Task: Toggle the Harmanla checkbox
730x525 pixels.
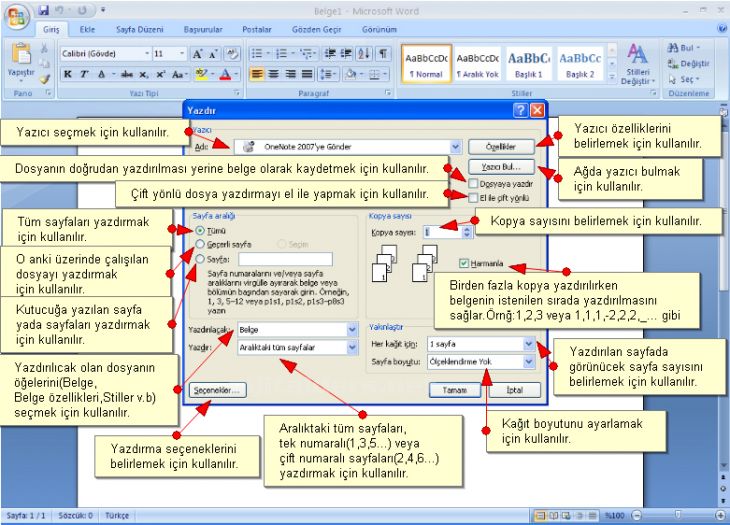Action: tap(463, 263)
